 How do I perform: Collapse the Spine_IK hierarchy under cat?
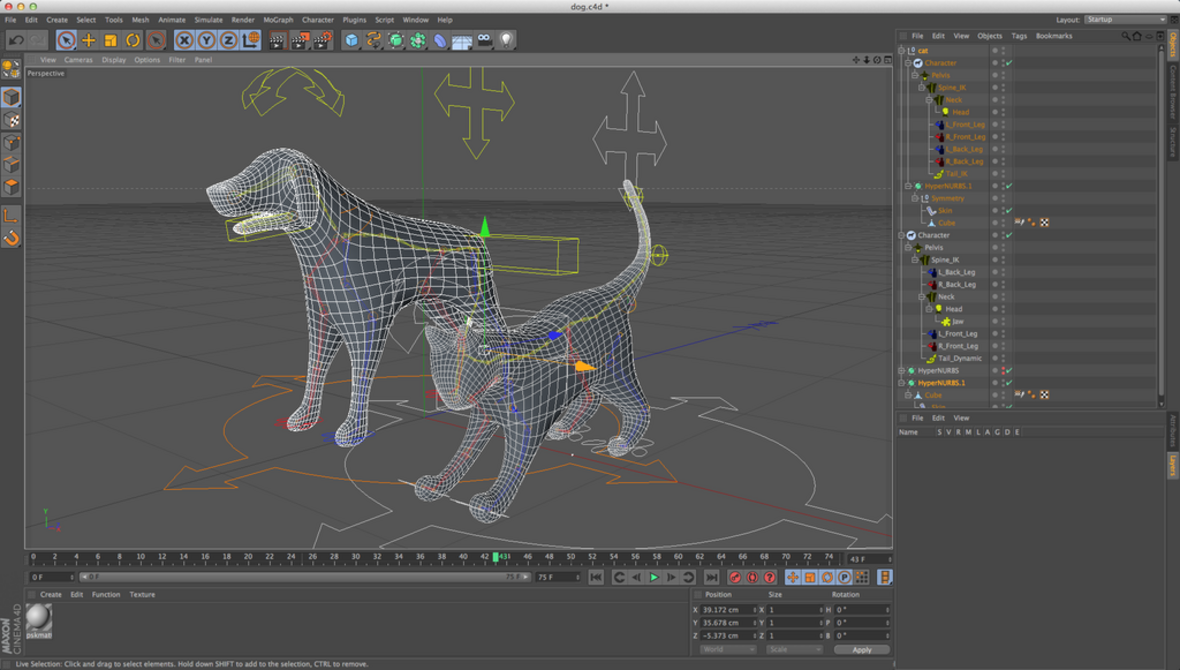pos(922,88)
